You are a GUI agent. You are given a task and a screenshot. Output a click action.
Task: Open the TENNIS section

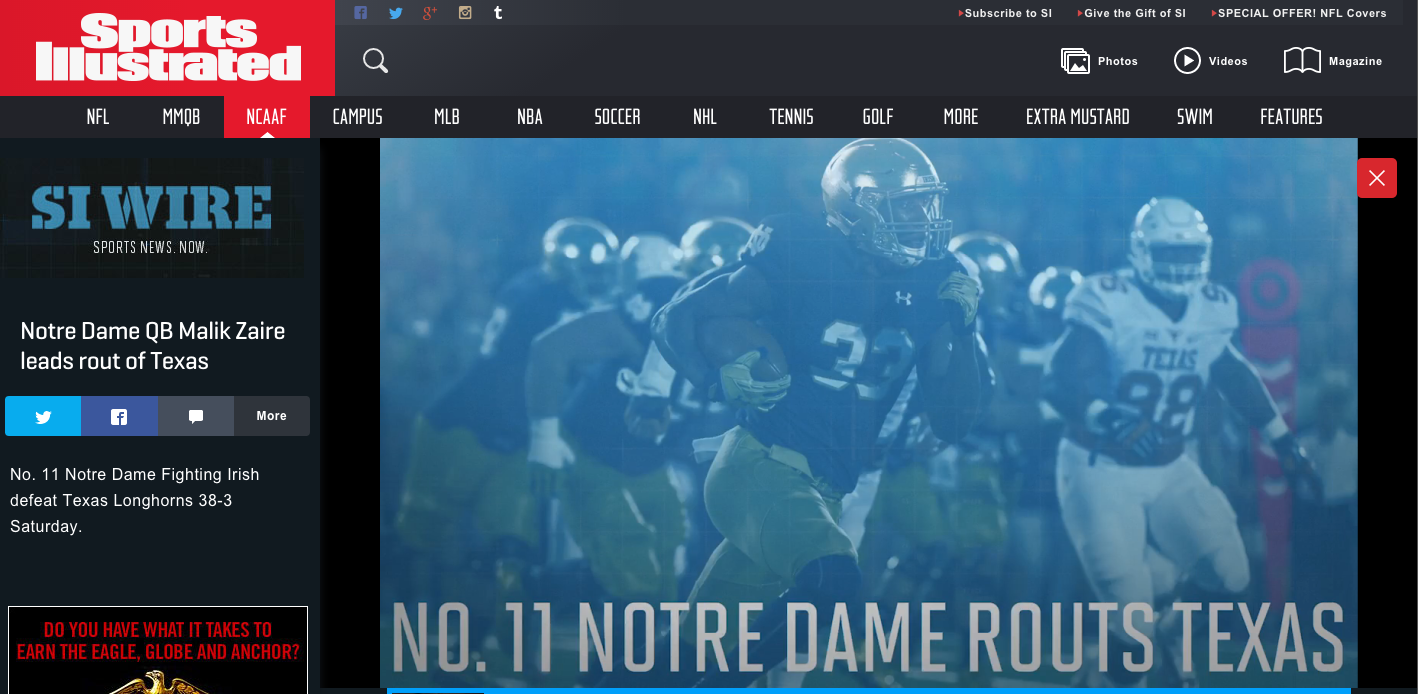pos(791,117)
